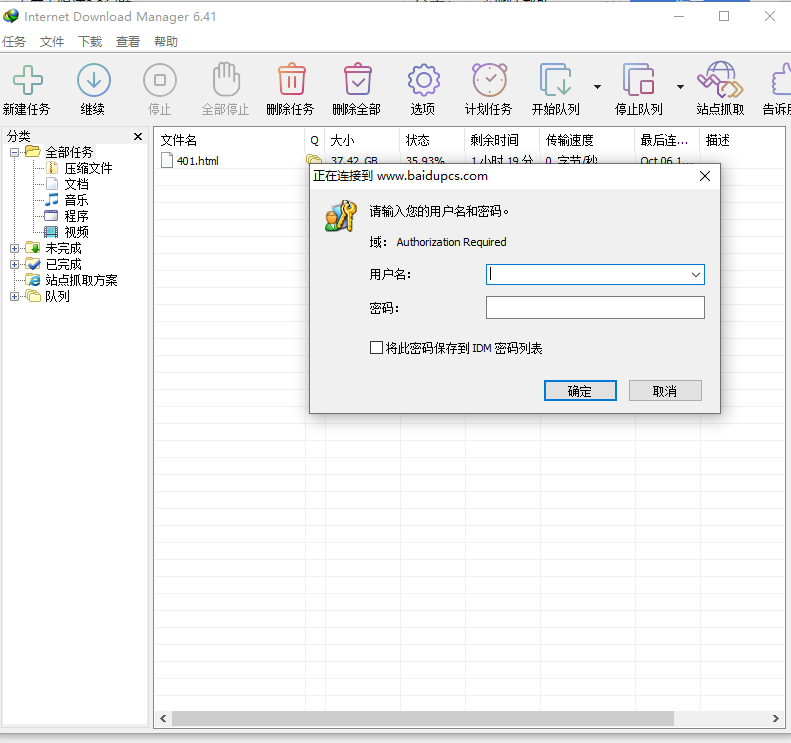Open the 停止队列 dropdown arrow
791x743 pixels.
point(680,87)
